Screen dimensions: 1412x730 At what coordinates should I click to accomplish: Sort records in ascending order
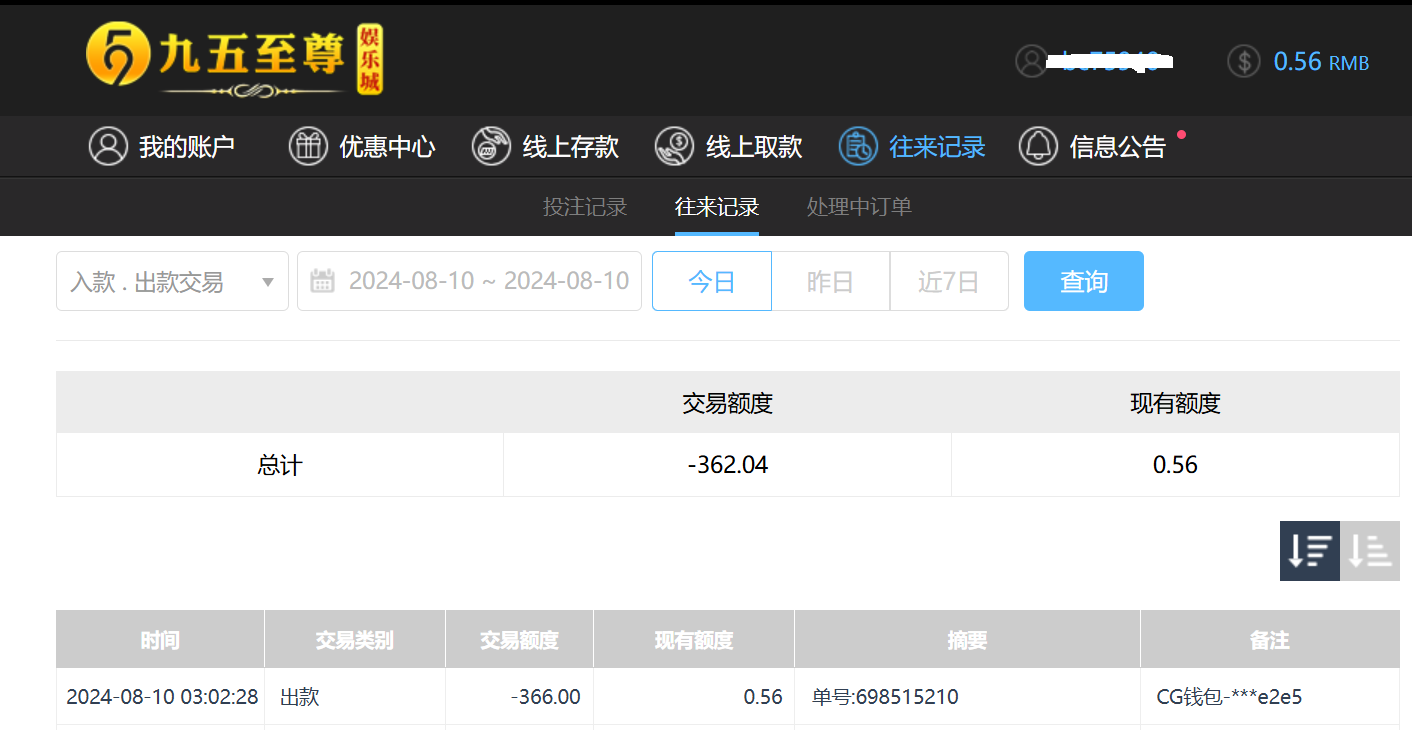1370,551
